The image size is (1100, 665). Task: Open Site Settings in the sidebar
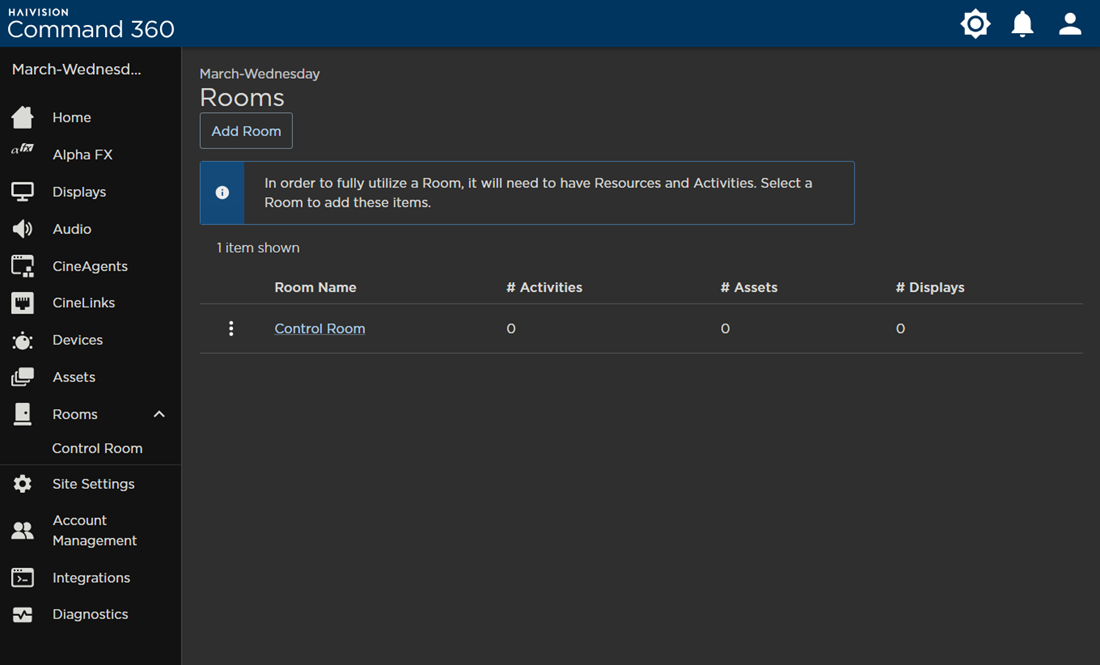pyautogui.click(x=93, y=484)
